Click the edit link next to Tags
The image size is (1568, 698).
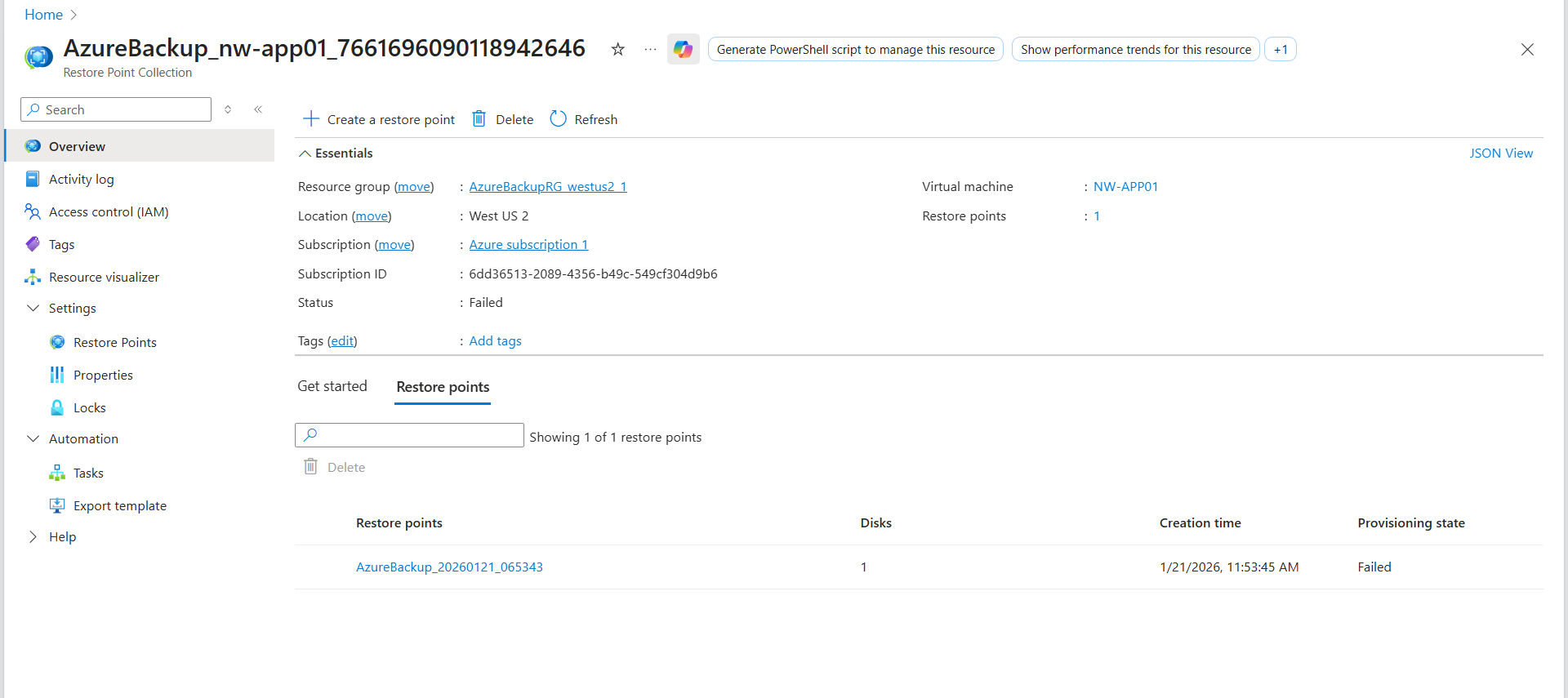pos(342,341)
